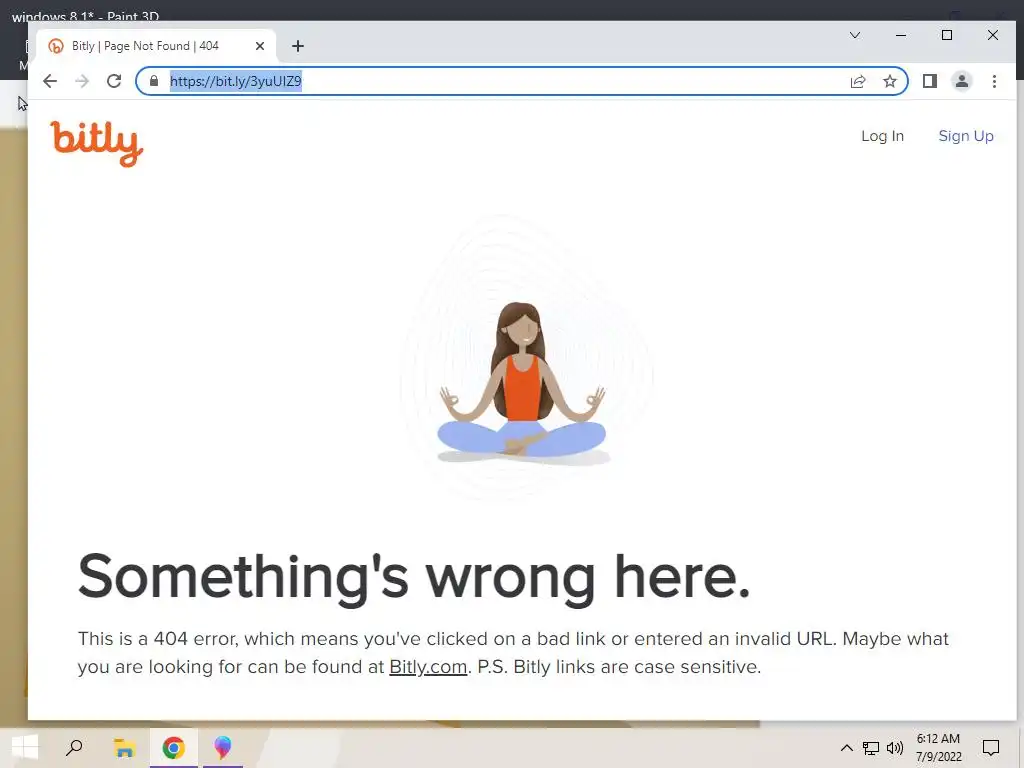Bookmark this tab with star icon
Screen dimensions: 1024x768
[889, 81]
